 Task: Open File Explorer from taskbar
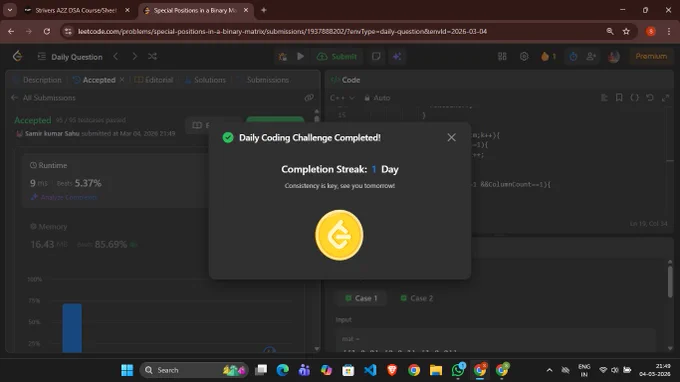[x=435, y=370]
